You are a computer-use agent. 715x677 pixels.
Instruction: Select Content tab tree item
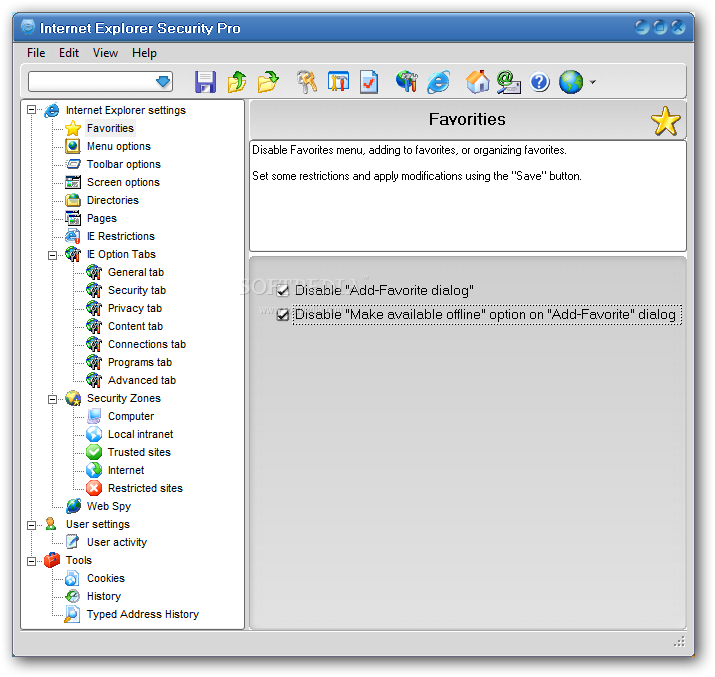[135, 326]
